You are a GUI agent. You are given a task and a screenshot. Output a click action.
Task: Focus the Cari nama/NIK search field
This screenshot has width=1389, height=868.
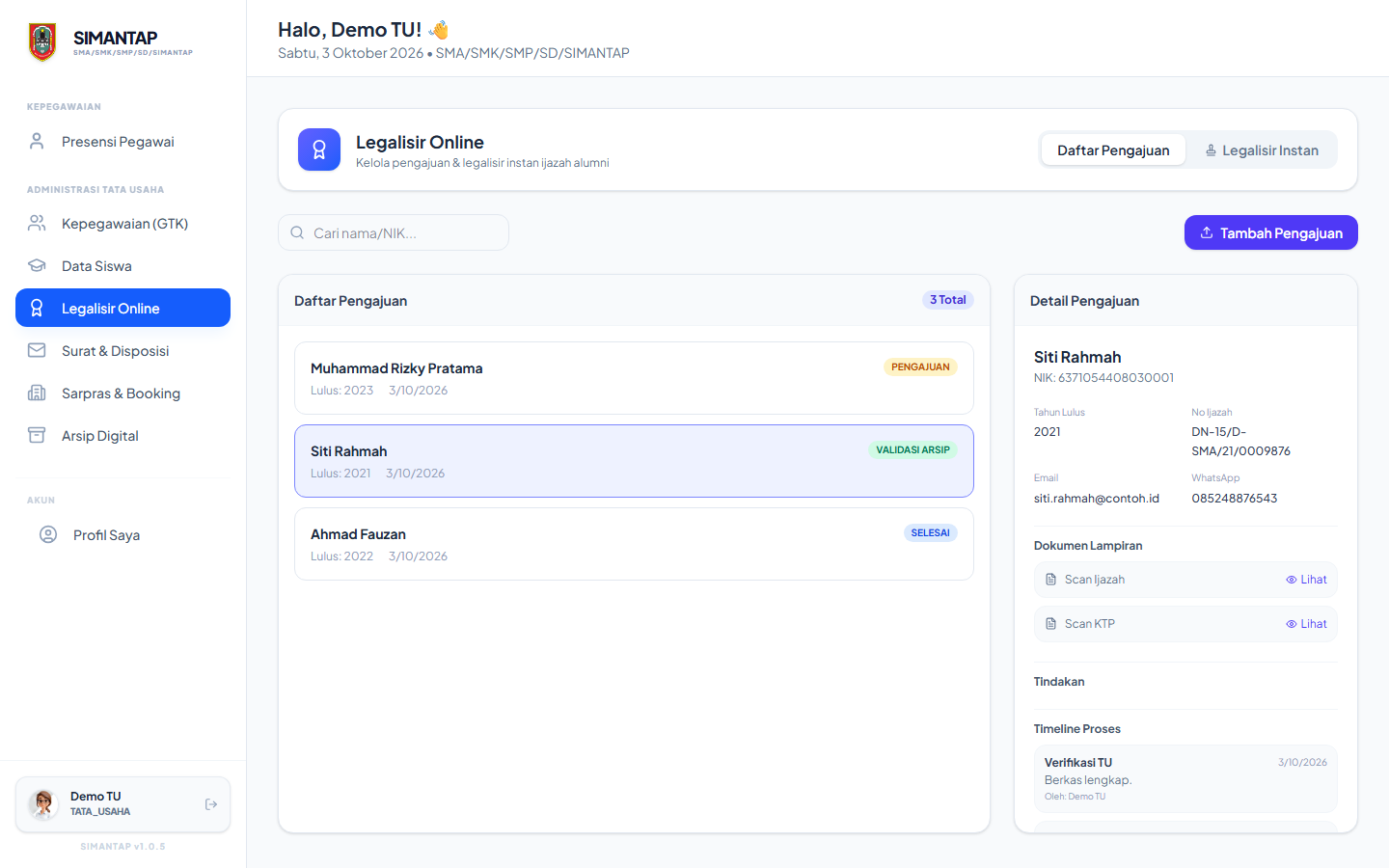[x=394, y=232]
